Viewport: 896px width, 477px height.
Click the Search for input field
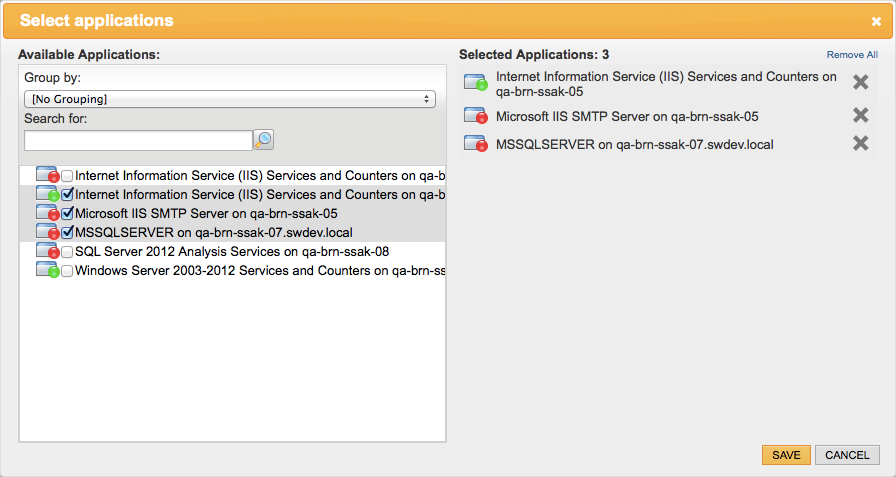coord(138,141)
